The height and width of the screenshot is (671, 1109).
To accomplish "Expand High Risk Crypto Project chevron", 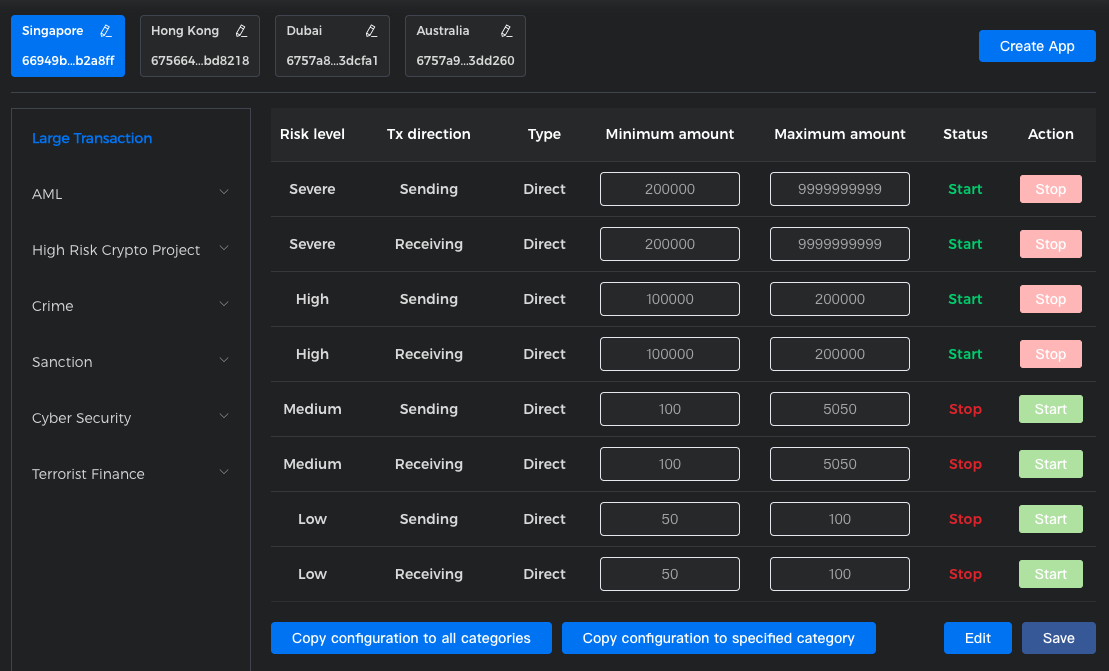I will pyautogui.click(x=223, y=248).
